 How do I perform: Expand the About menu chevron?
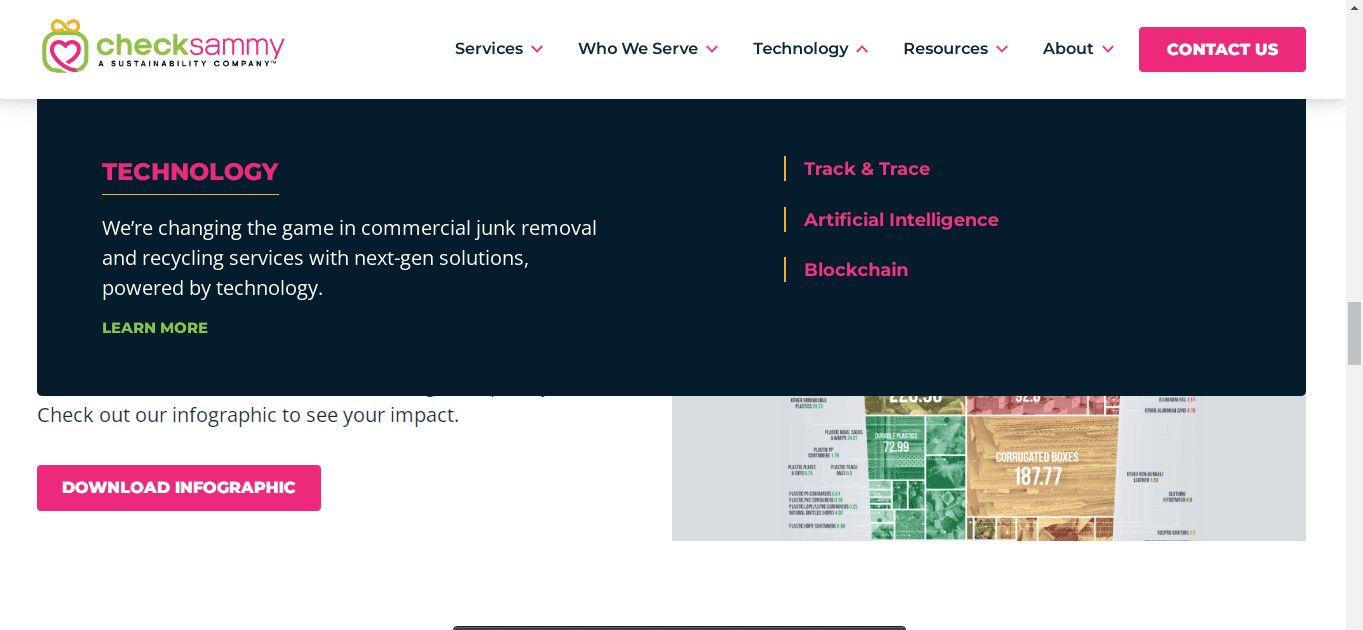(x=1108, y=49)
